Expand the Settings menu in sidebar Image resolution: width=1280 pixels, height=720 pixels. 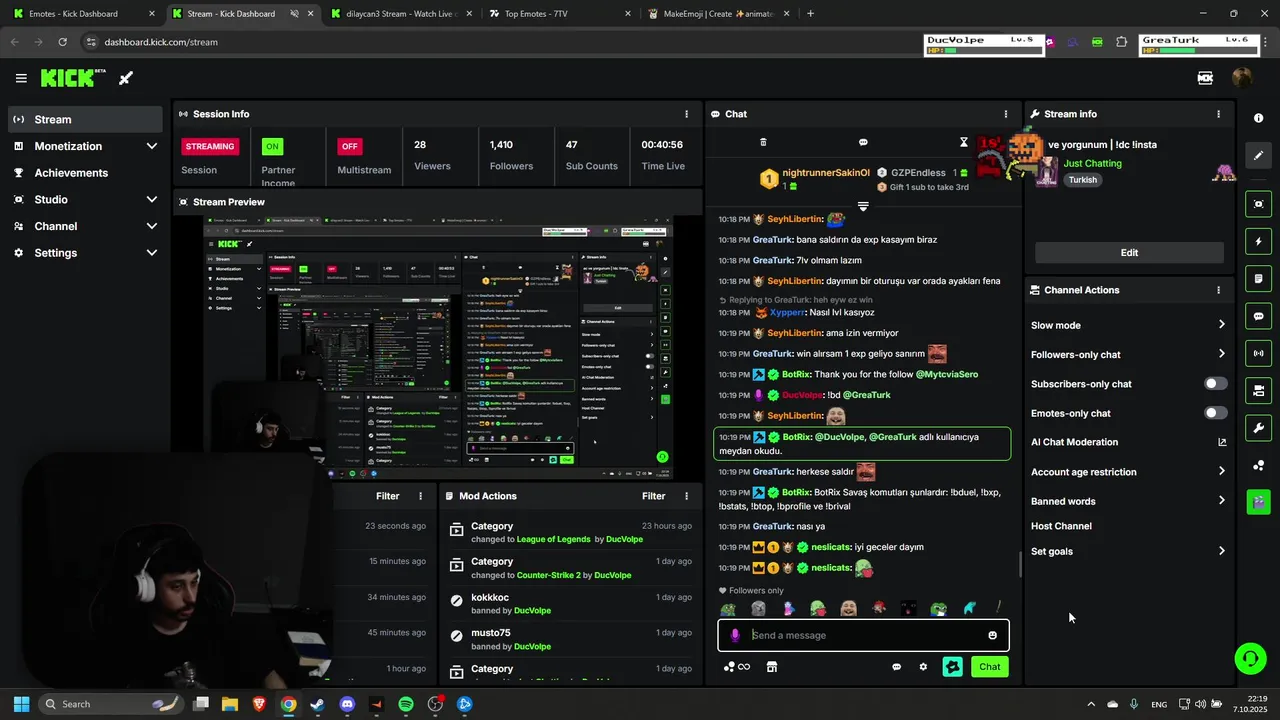[85, 253]
